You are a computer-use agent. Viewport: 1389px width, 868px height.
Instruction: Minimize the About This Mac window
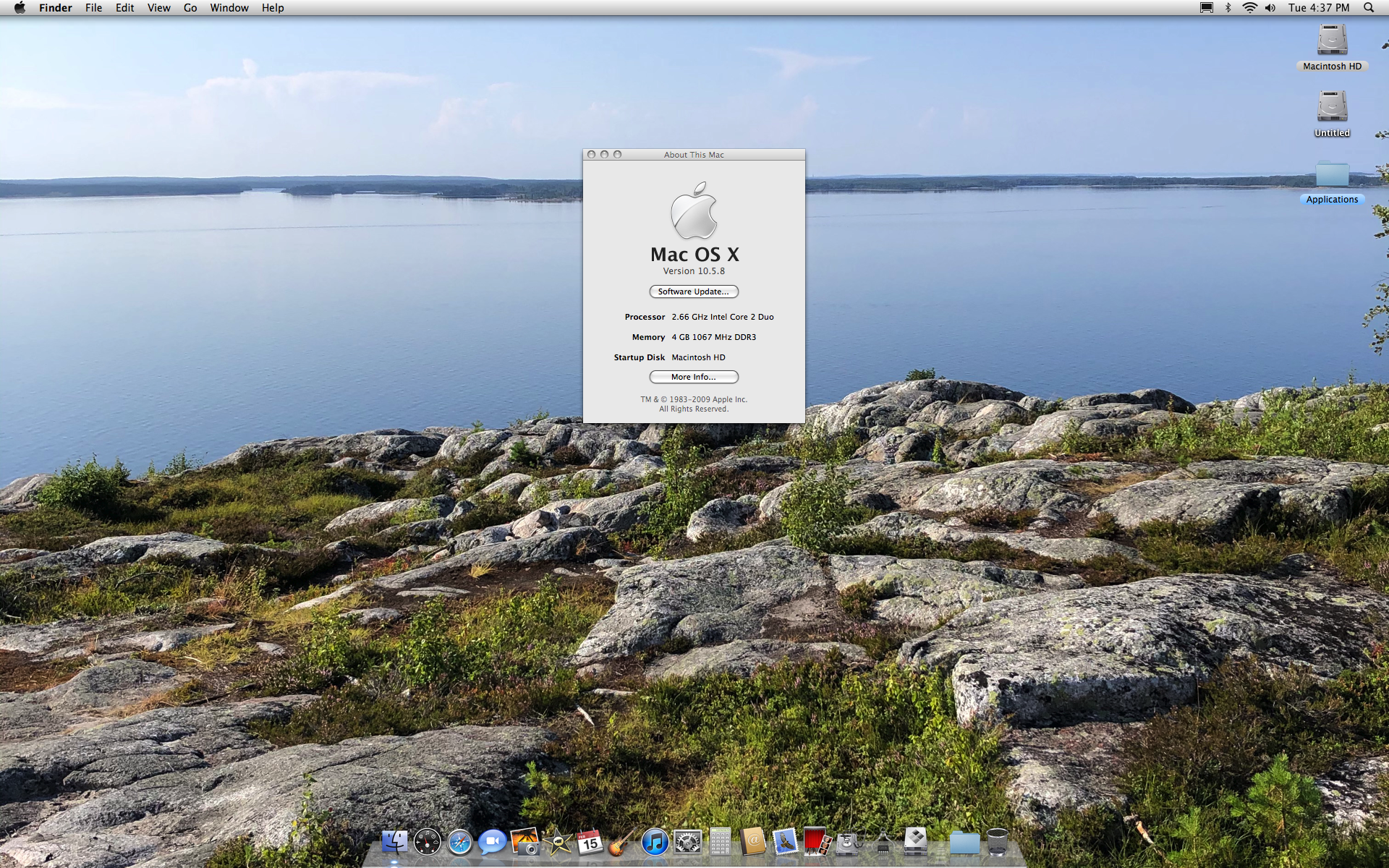605,154
